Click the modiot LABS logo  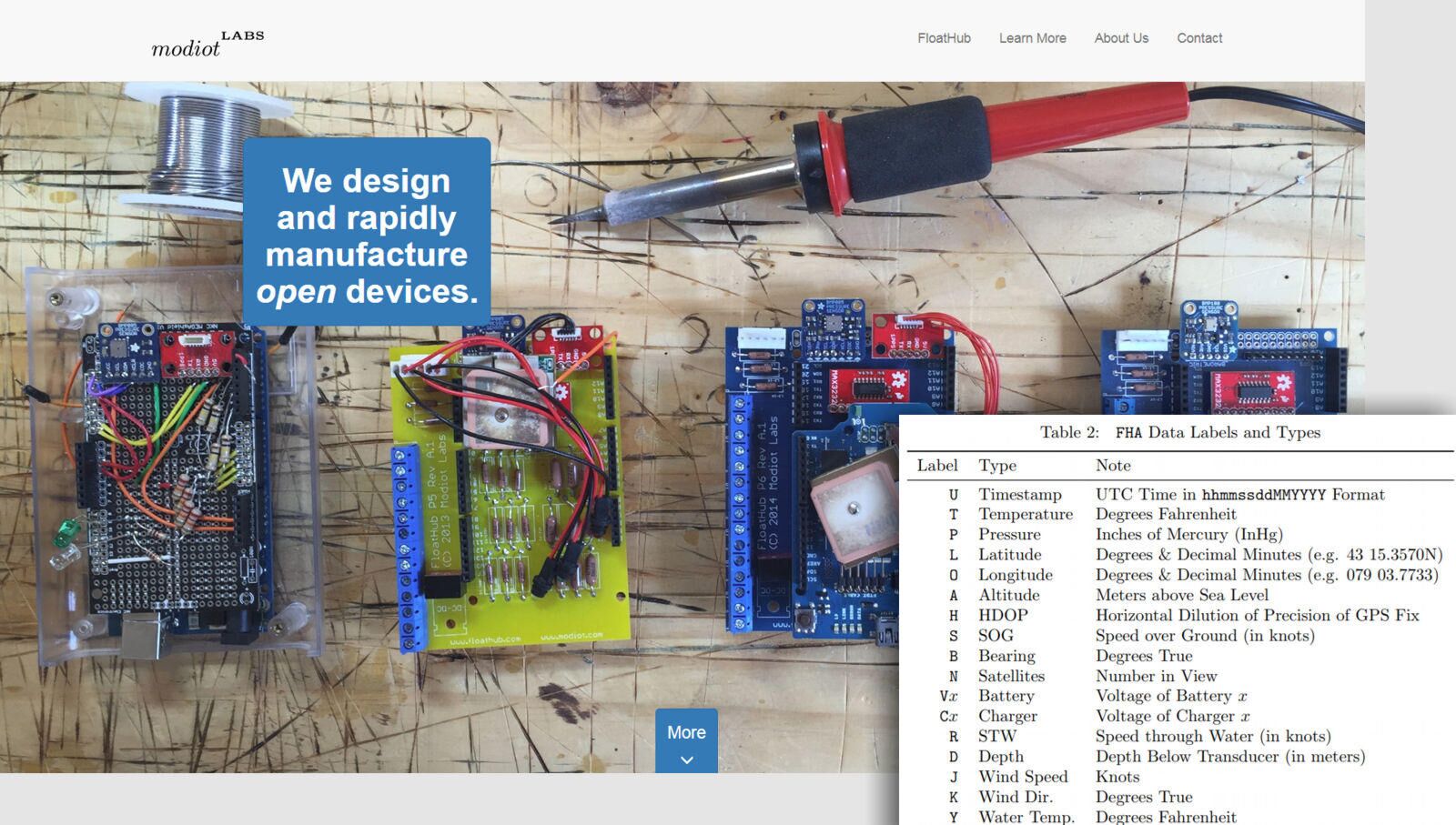[x=207, y=44]
